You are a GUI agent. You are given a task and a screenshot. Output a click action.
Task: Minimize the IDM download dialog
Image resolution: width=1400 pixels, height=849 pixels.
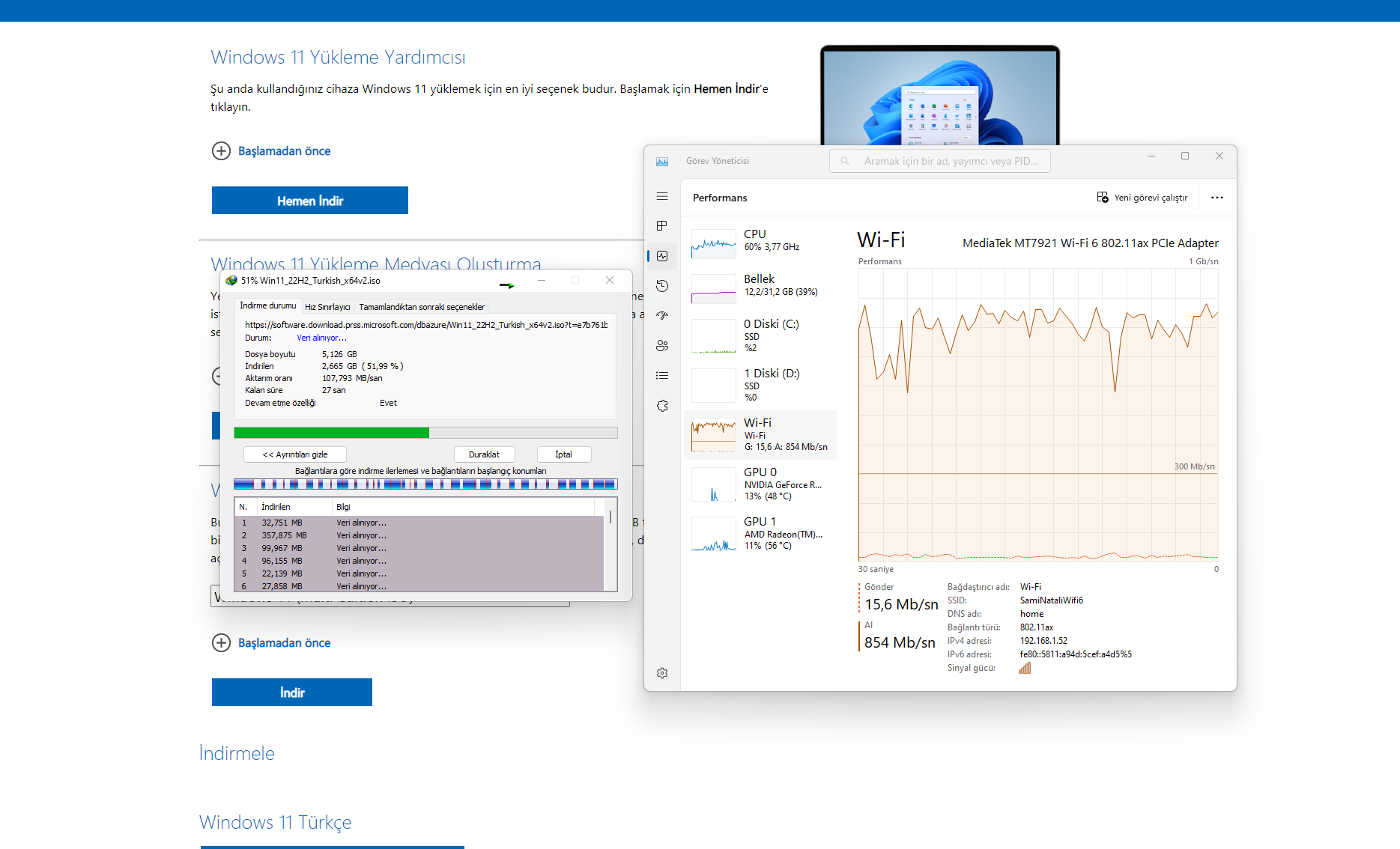tap(542, 280)
